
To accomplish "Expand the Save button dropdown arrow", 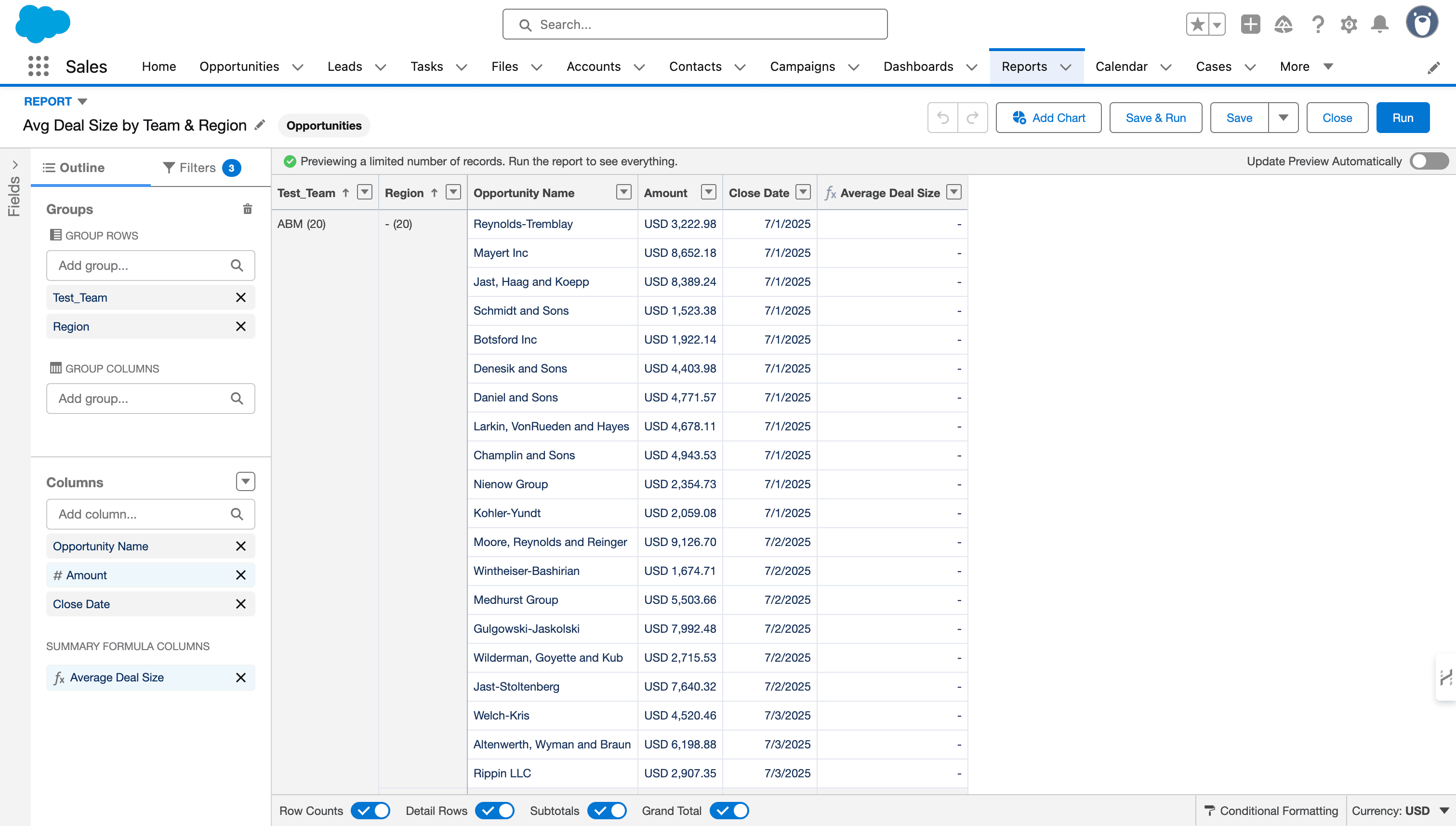I will 1283,118.
